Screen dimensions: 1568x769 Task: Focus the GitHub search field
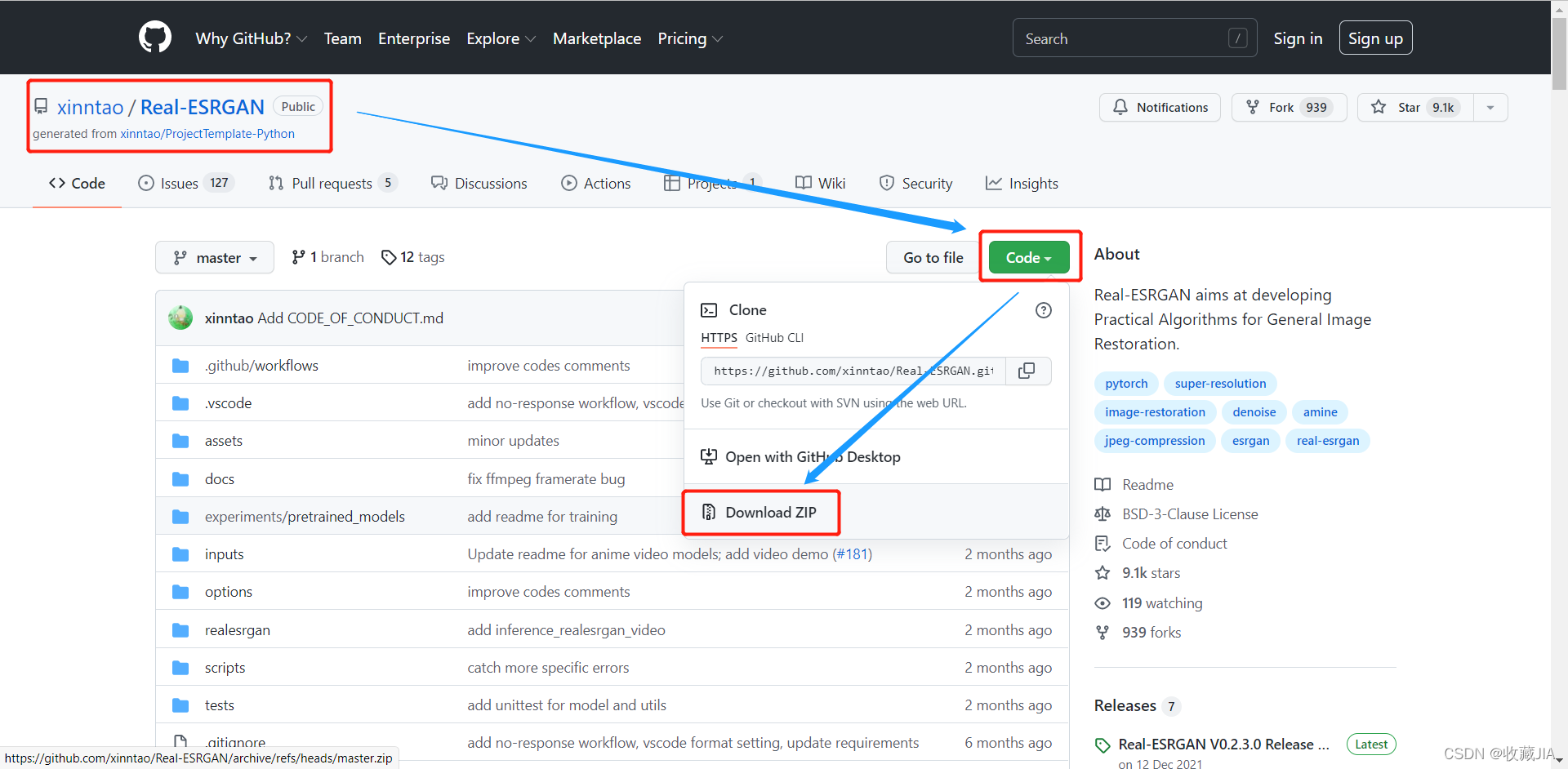[1134, 38]
